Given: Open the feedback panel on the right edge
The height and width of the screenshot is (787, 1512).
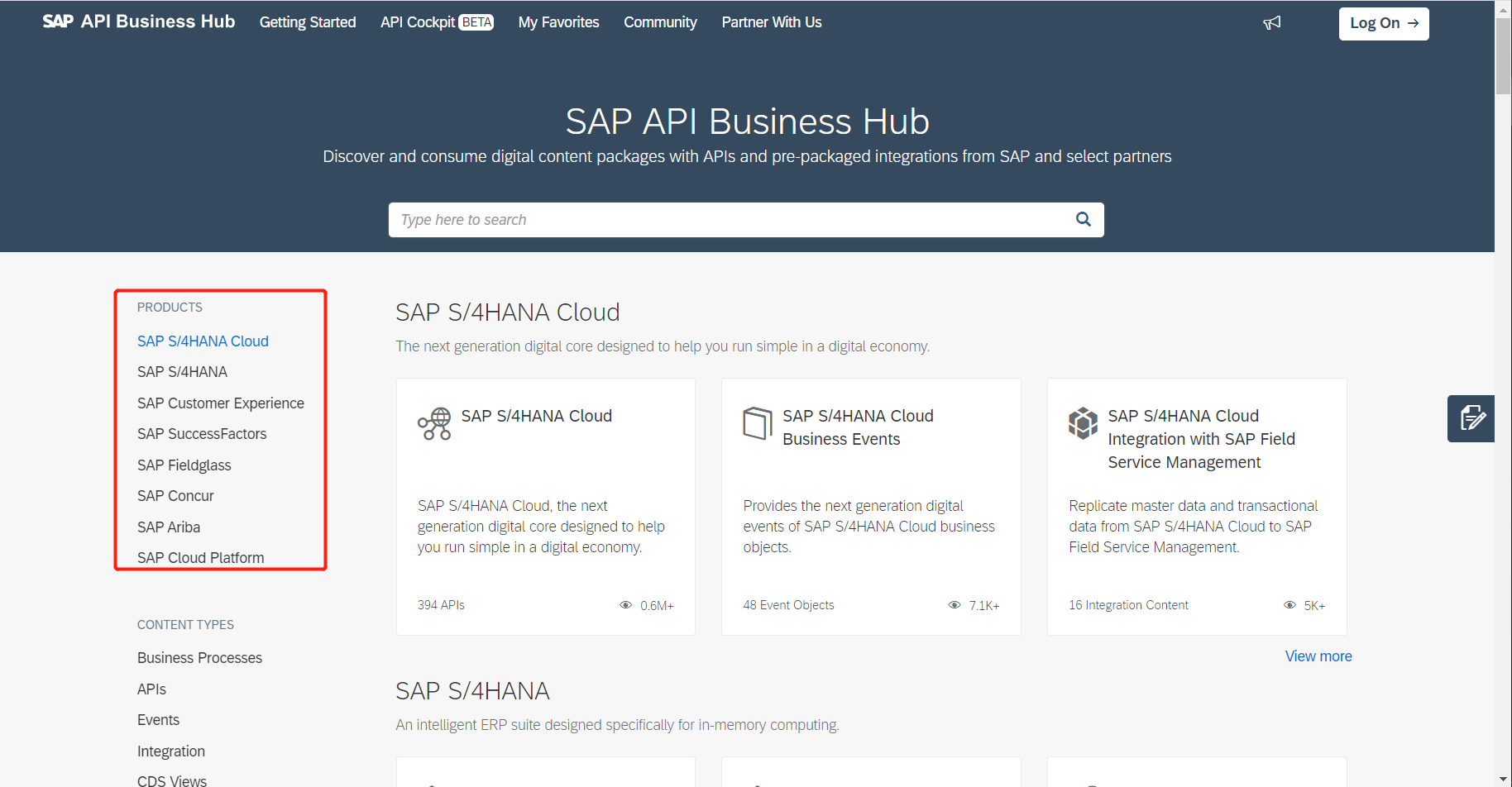Looking at the screenshot, I should tap(1471, 418).
